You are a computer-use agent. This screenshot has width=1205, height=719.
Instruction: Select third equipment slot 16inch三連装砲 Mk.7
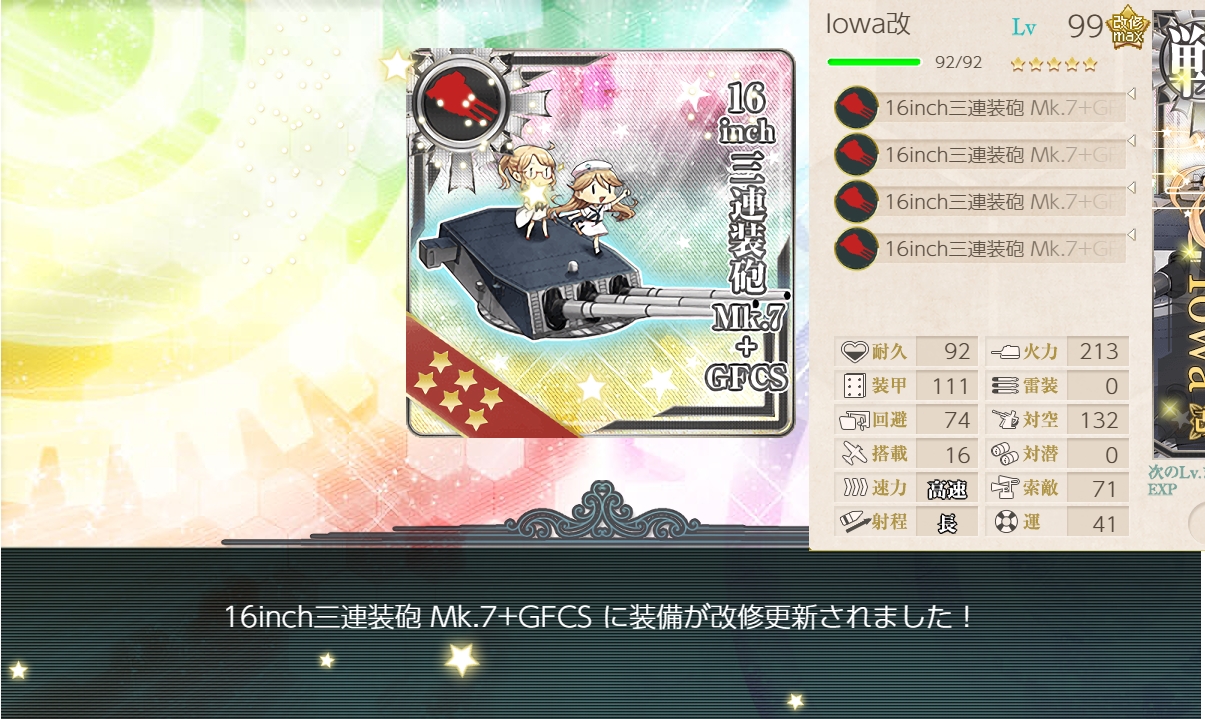(x=982, y=201)
